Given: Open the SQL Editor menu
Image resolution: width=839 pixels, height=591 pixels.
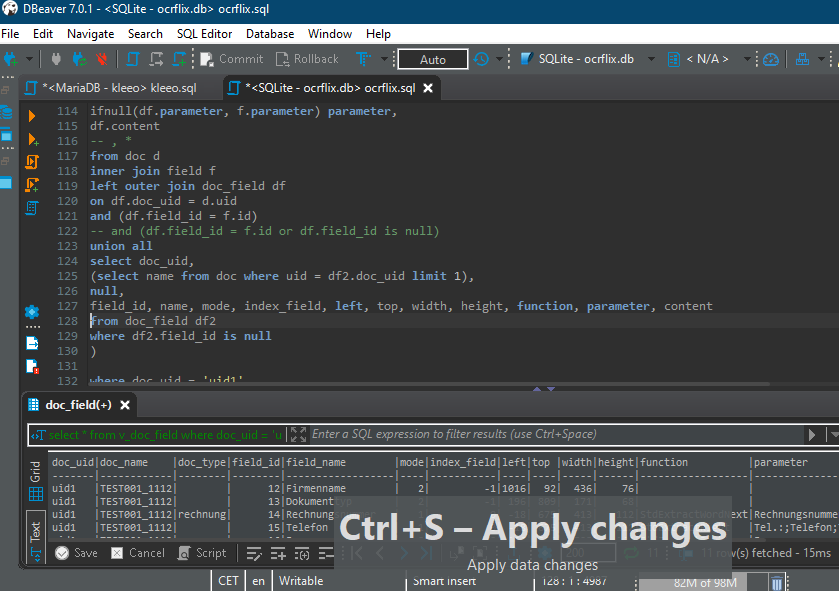Looking at the screenshot, I should [204, 34].
